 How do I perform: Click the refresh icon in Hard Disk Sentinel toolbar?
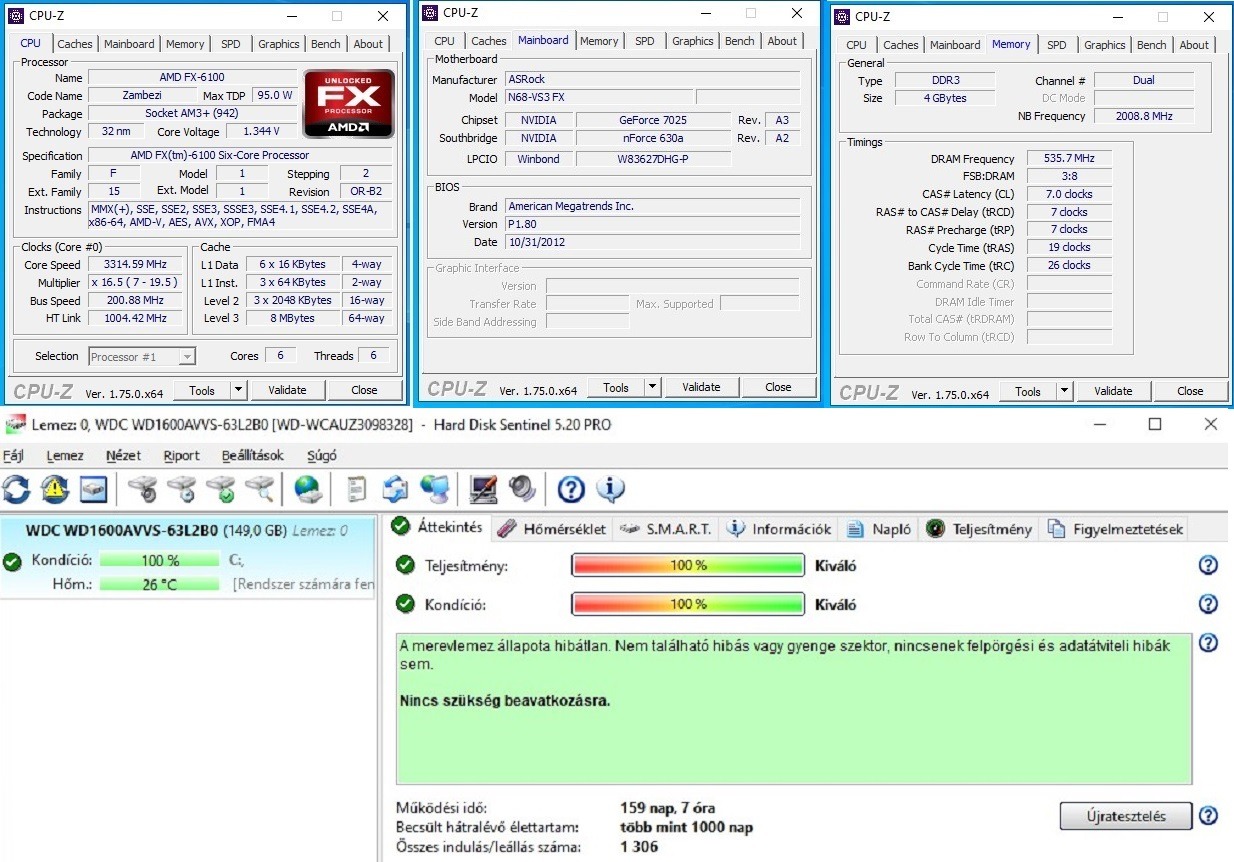coord(17,489)
